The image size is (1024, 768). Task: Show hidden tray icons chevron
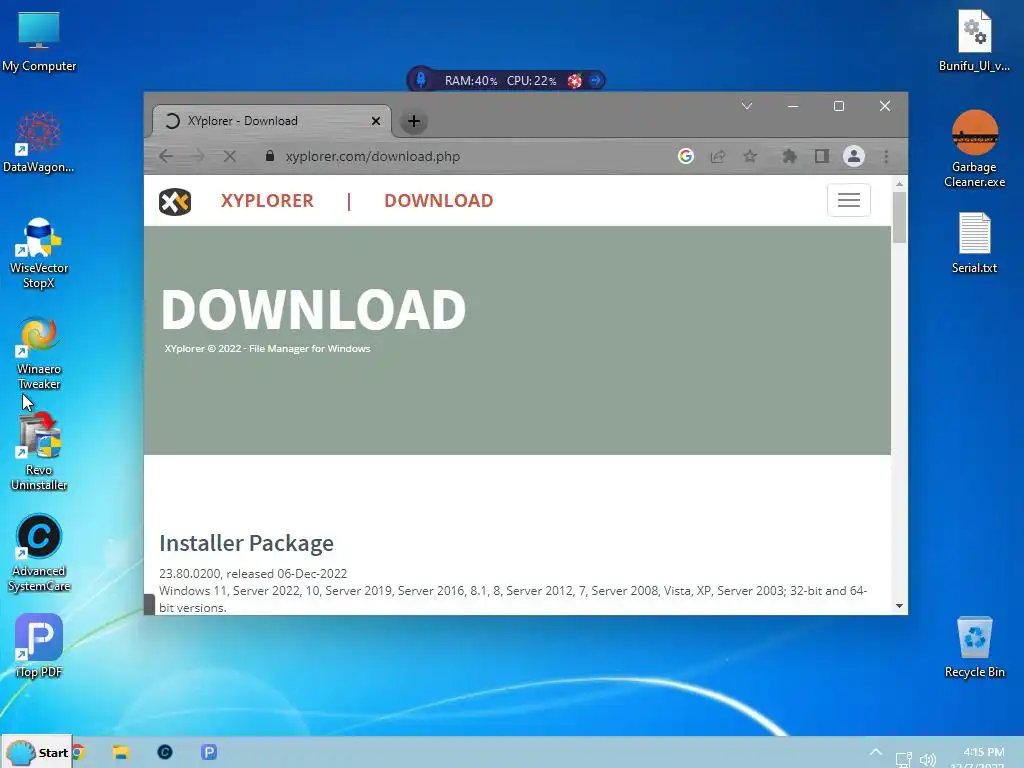click(x=876, y=752)
